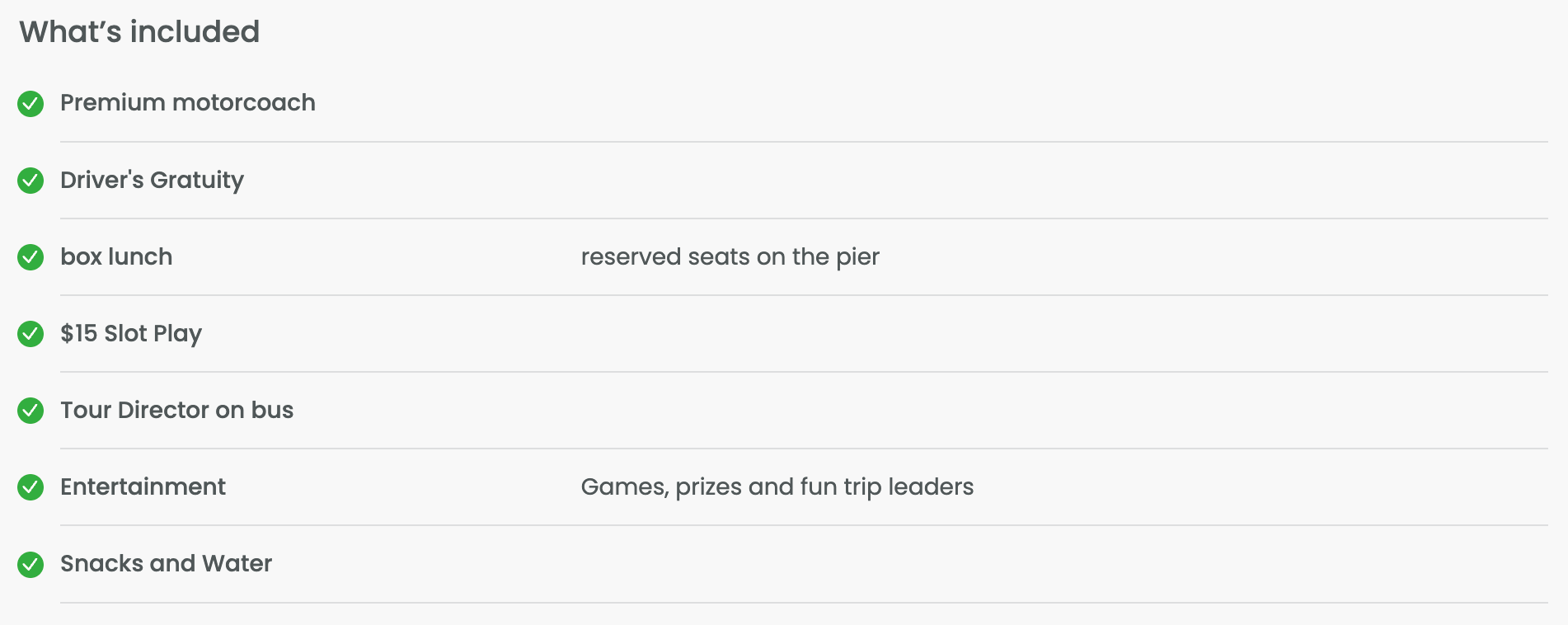Image resolution: width=1568 pixels, height=625 pixels.
Task: Click the check icon beside Snacks and Water
Action: [x=31, y=564]
